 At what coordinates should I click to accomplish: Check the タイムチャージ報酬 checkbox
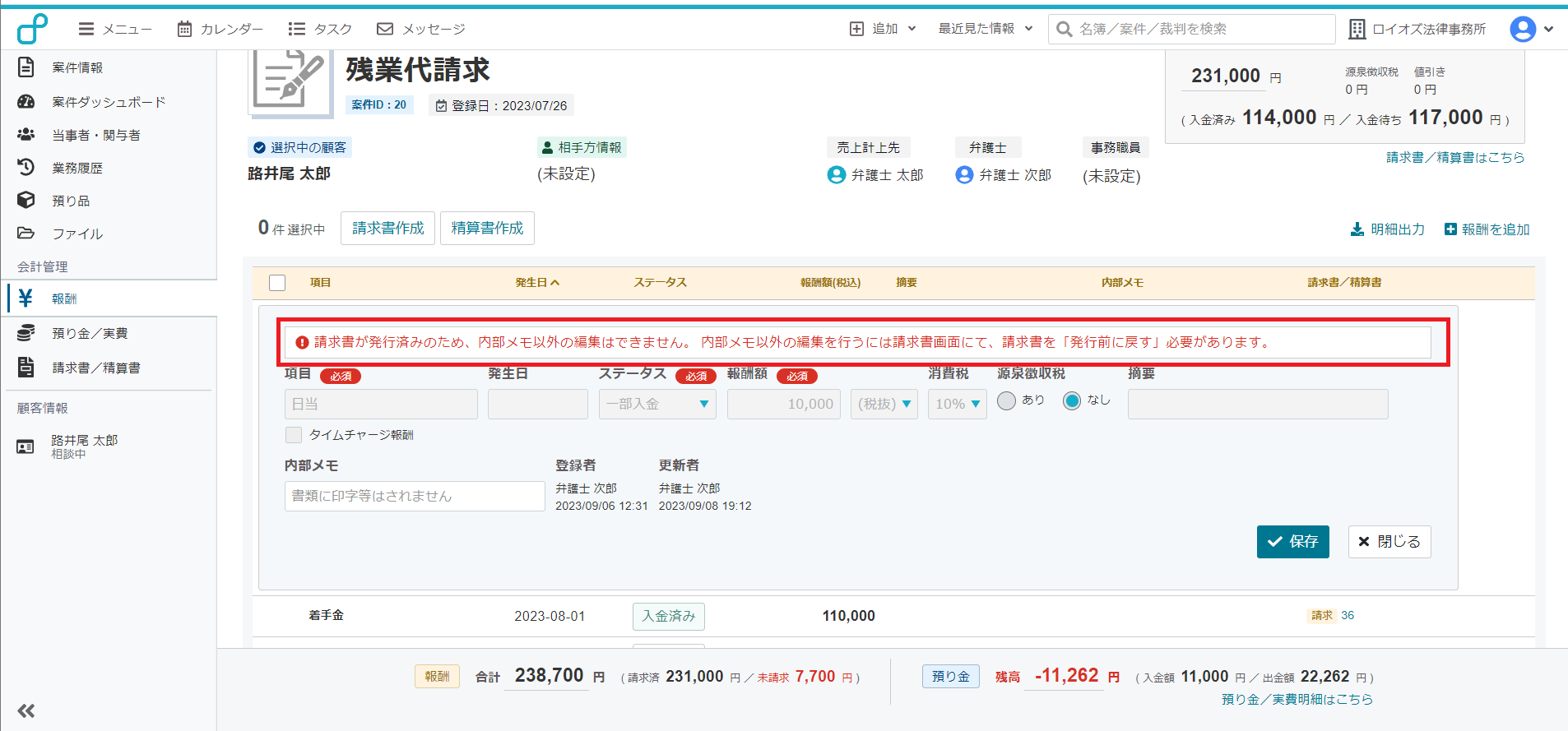pos(294,435)
